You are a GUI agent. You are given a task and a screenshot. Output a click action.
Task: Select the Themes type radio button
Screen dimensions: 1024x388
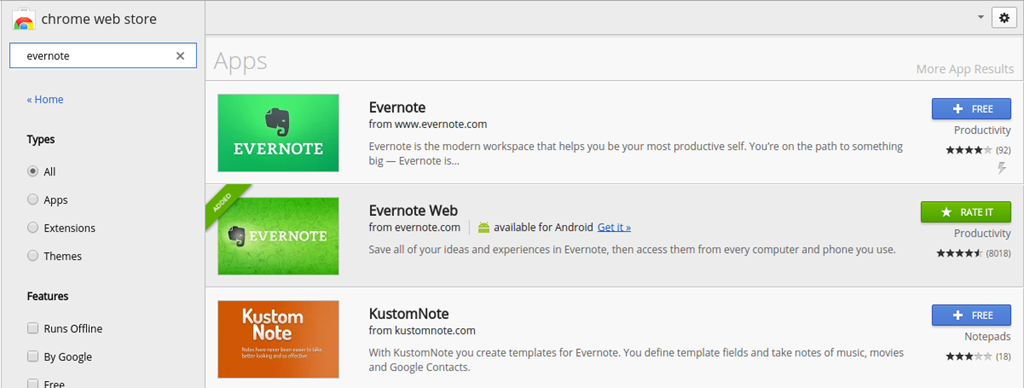tap(33, 255)
